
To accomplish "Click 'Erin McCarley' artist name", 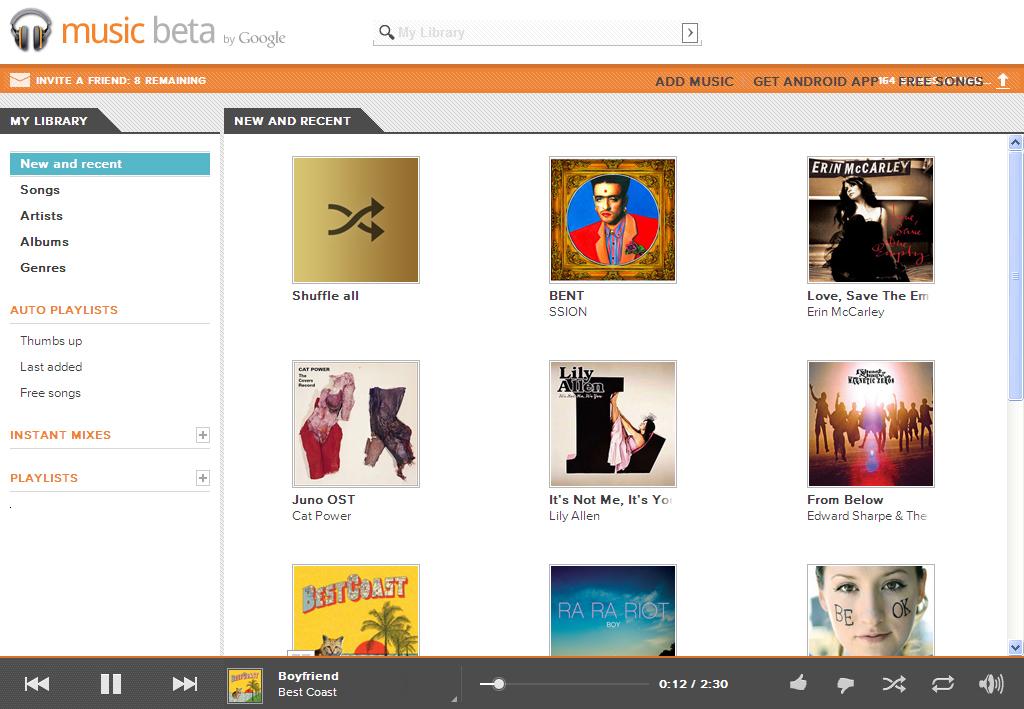I will tap(846, 312).
